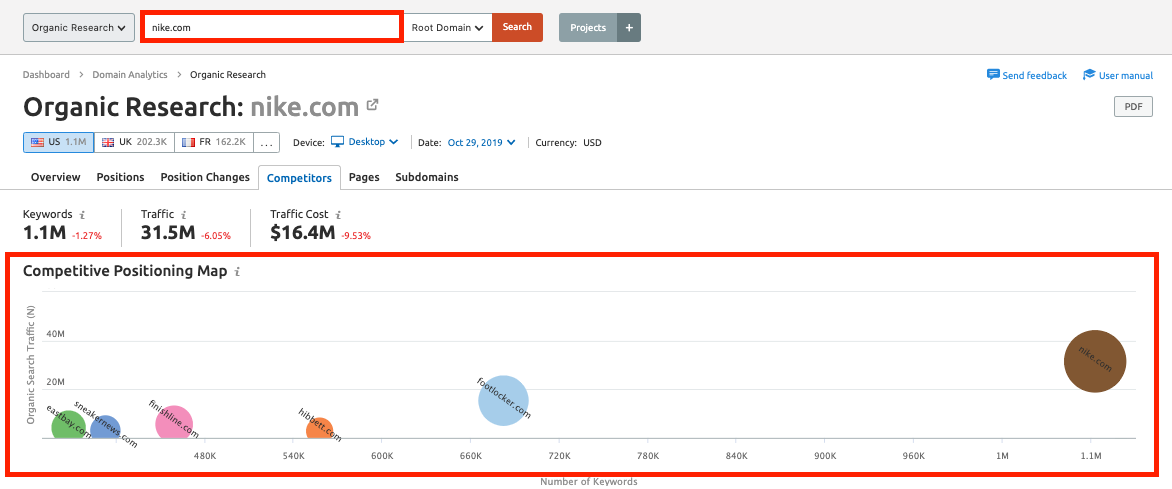Go to Domain Analytics breadcrumb

click(x=130, y=75)
